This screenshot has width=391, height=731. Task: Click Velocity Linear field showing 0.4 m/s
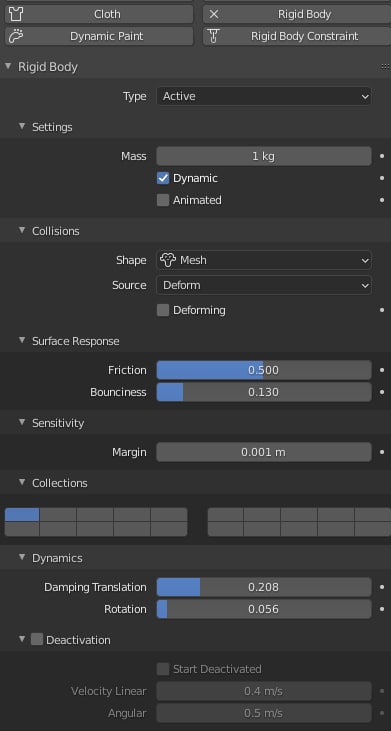[x=264, y=691]
